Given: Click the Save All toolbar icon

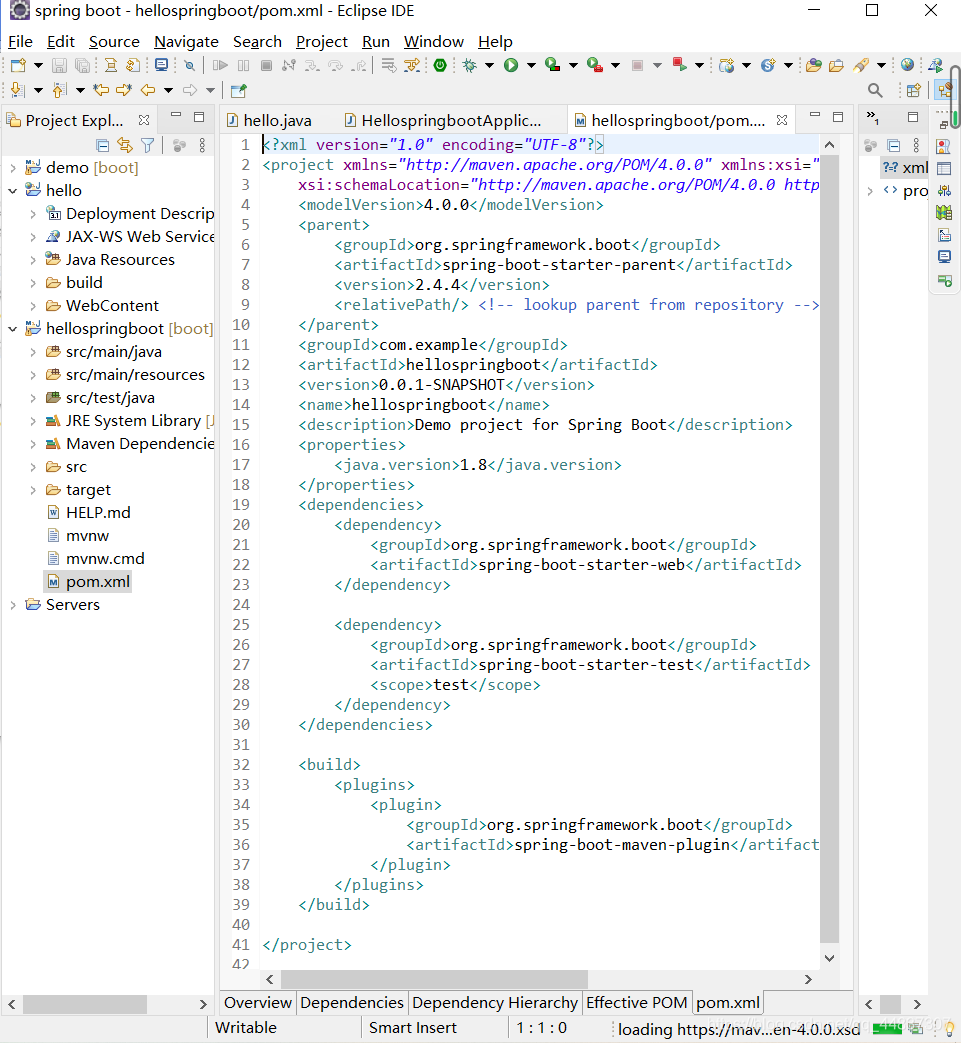Looking at the screenshot, I should [x=83, y=66].
